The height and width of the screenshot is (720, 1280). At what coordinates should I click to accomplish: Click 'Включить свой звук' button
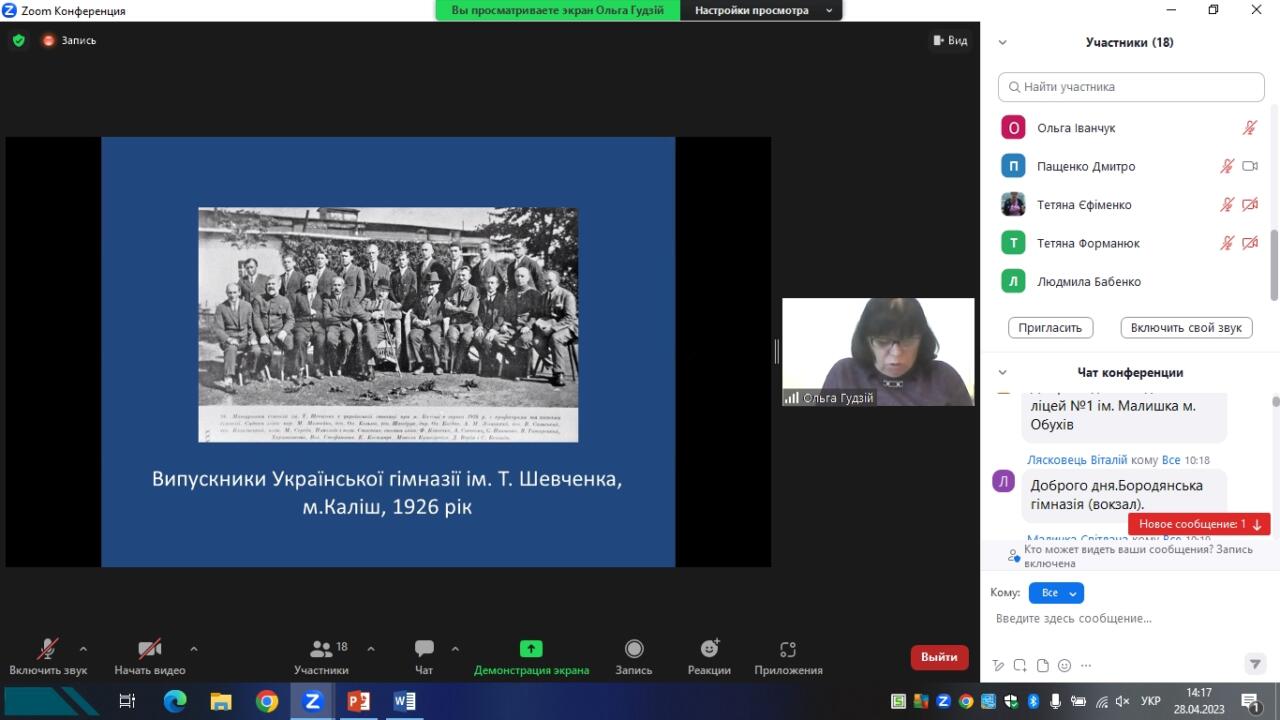pos(1186,327)
